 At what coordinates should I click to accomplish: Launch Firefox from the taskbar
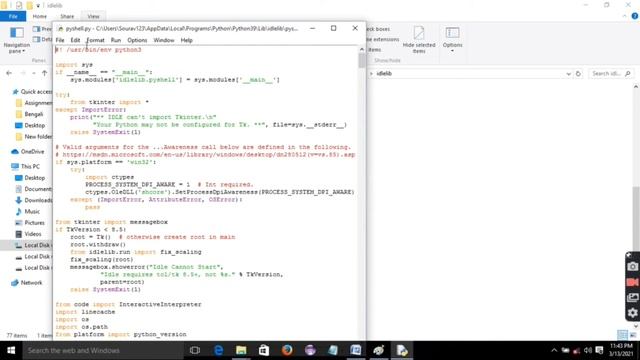[x=287, y=350]
